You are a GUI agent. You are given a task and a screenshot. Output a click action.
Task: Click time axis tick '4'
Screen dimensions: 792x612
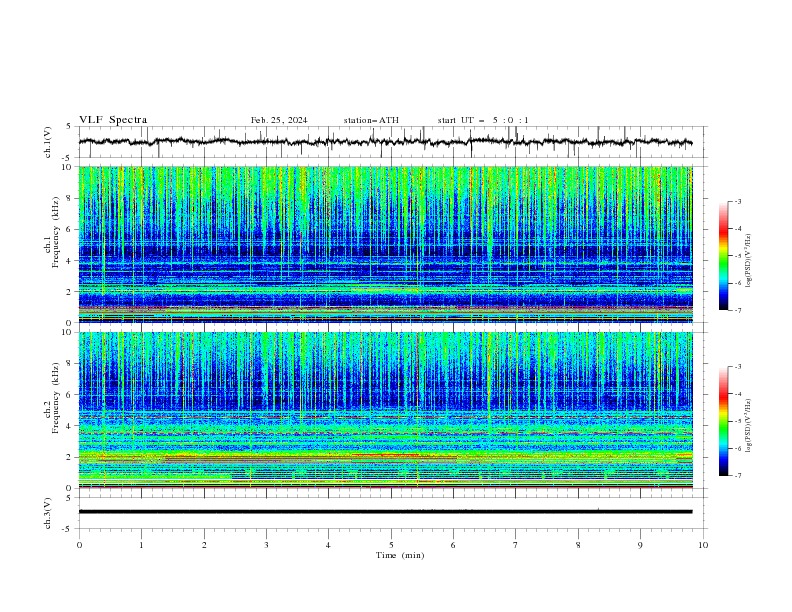pyautogui.click(x=328, y=545)
